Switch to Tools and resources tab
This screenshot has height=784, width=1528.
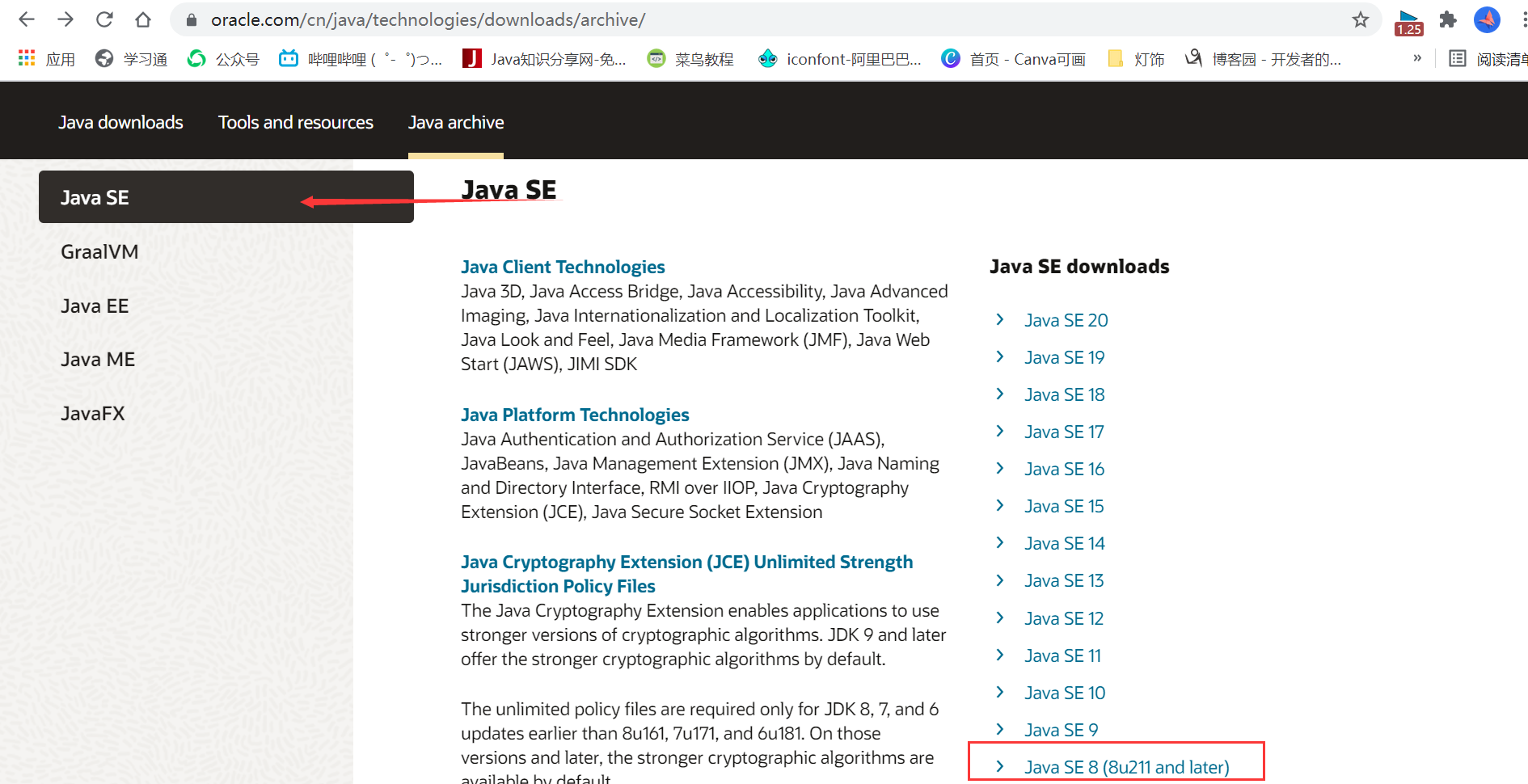(x=296, y=123)
